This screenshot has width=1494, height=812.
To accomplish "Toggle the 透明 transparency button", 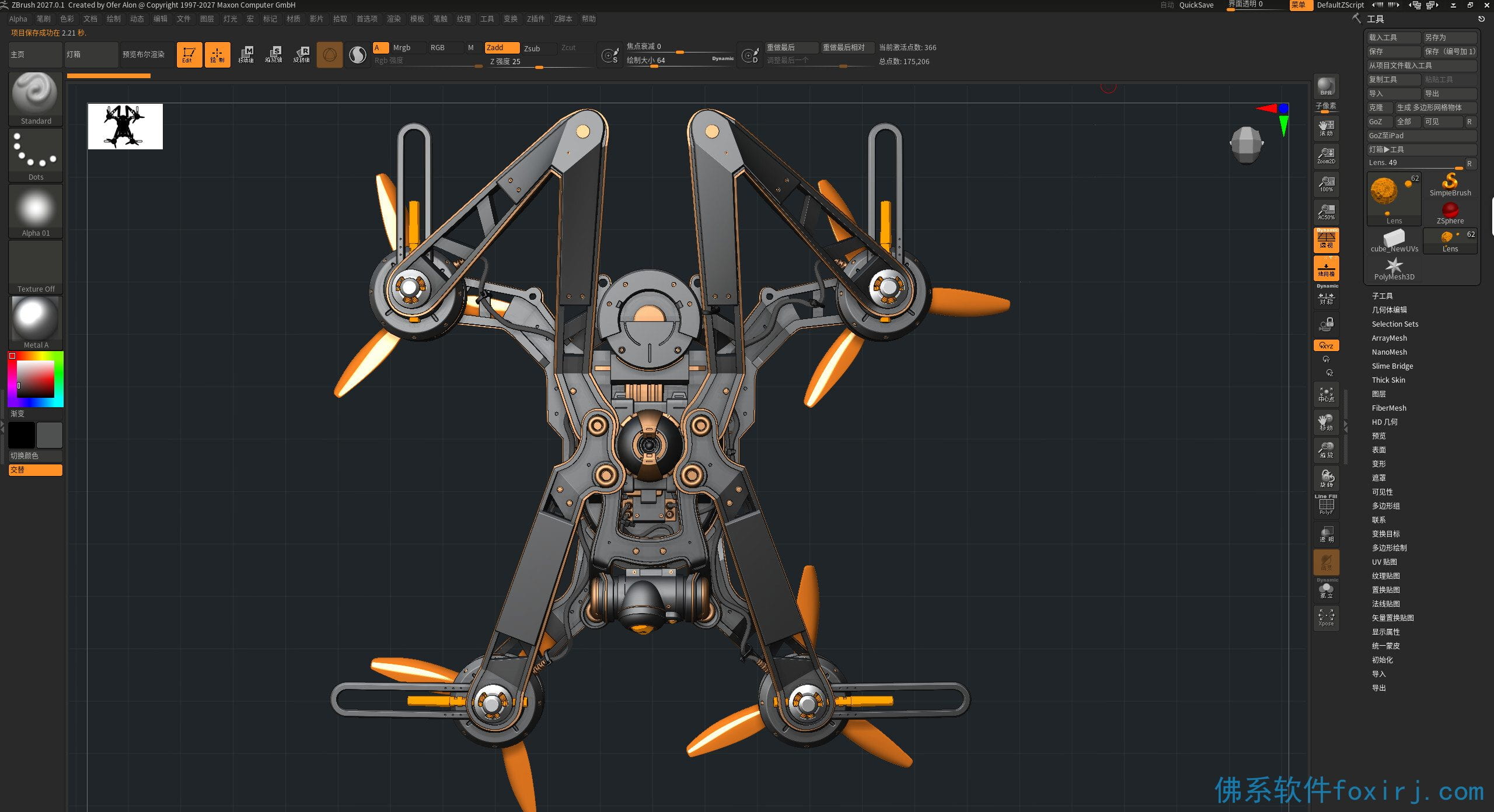I will 1326,534.
